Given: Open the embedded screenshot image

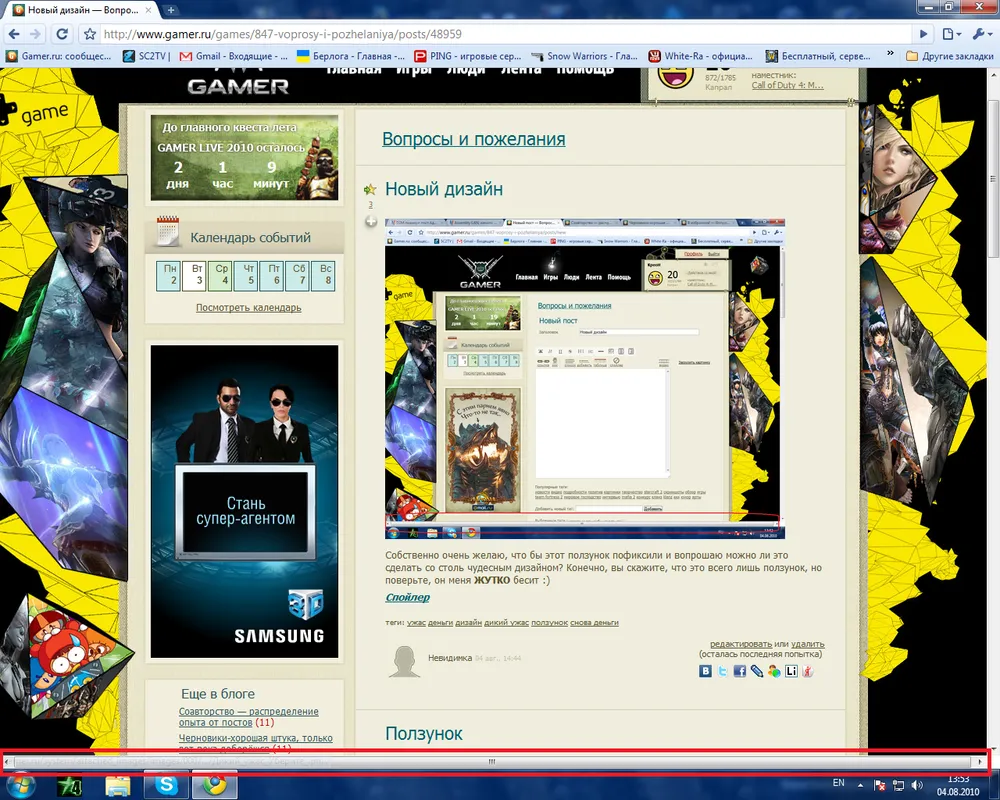Looking at the screenshot, I should pos(585,379).
